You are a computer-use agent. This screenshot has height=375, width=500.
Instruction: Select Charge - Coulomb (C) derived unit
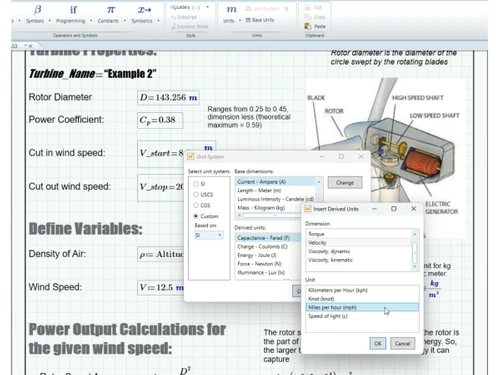269,246
